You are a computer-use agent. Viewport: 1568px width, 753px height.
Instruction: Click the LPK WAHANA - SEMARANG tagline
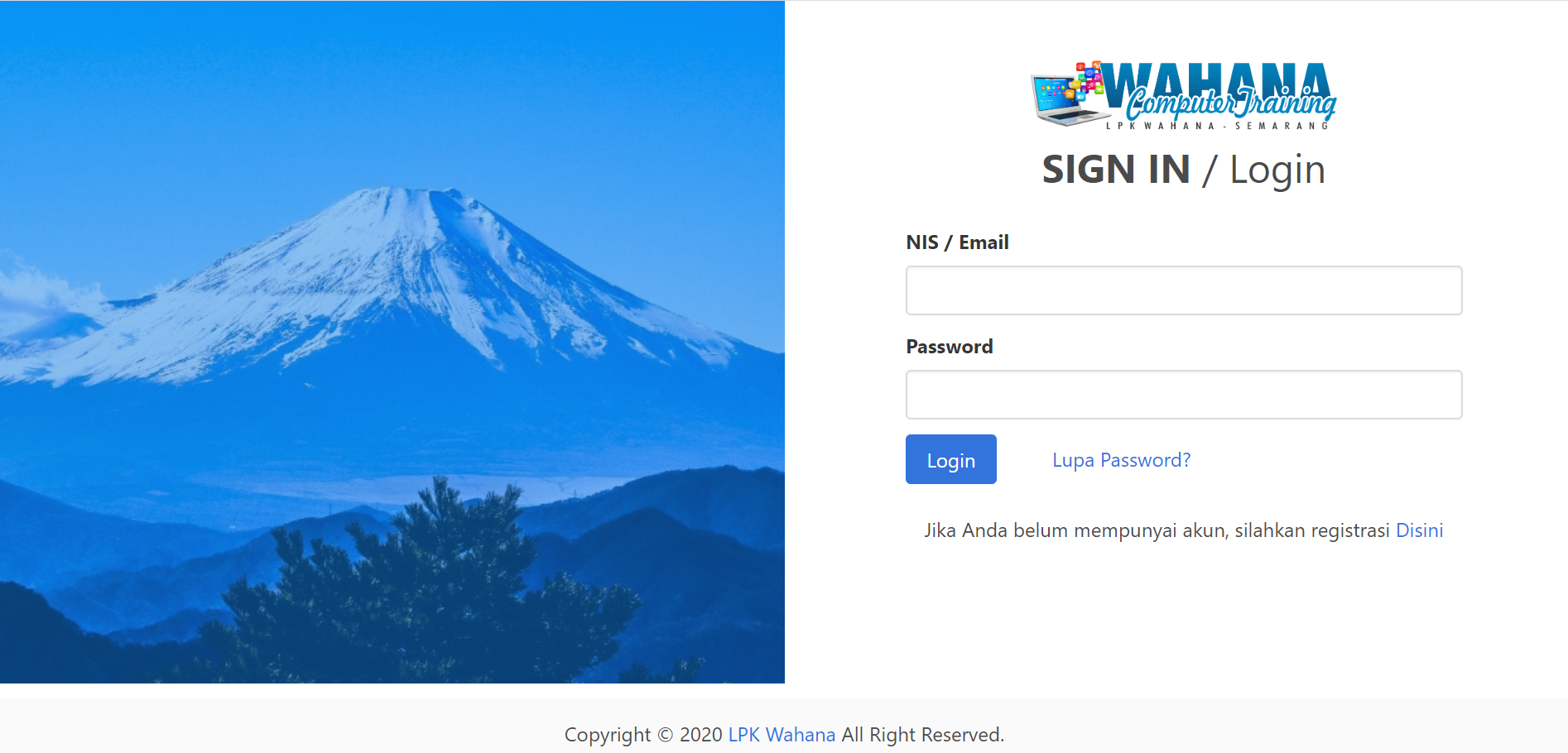1217,126
